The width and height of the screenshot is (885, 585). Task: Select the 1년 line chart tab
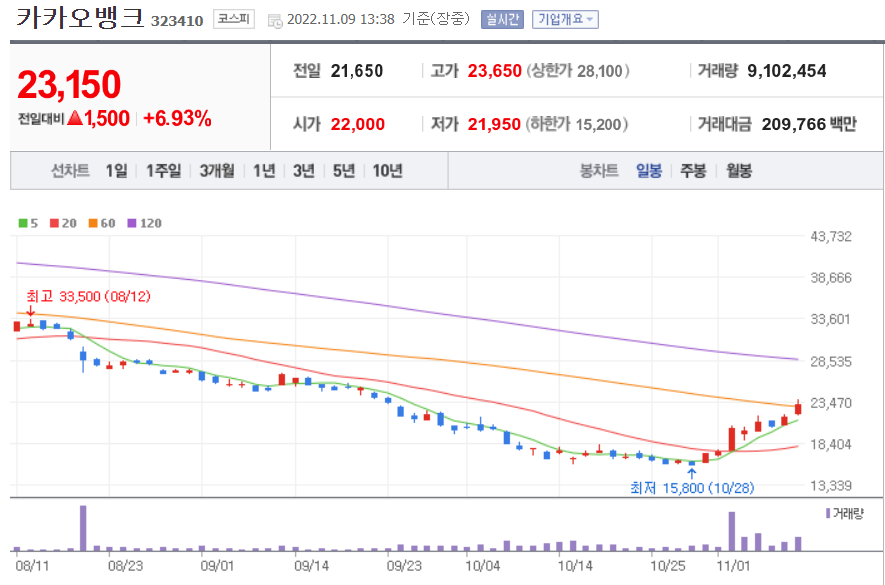coord(264,171)
